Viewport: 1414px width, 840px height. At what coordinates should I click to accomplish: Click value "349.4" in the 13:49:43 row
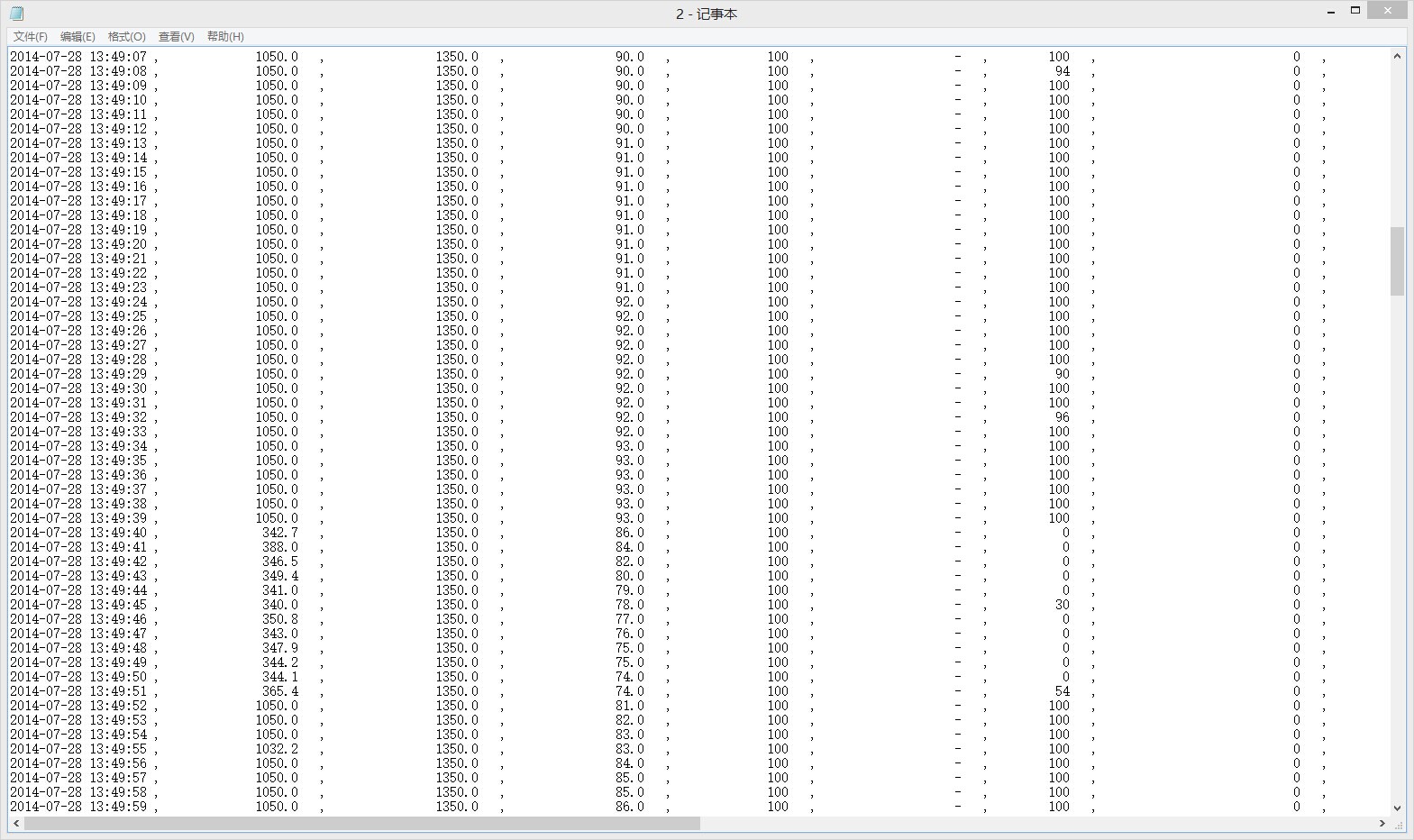coord(280,576)
